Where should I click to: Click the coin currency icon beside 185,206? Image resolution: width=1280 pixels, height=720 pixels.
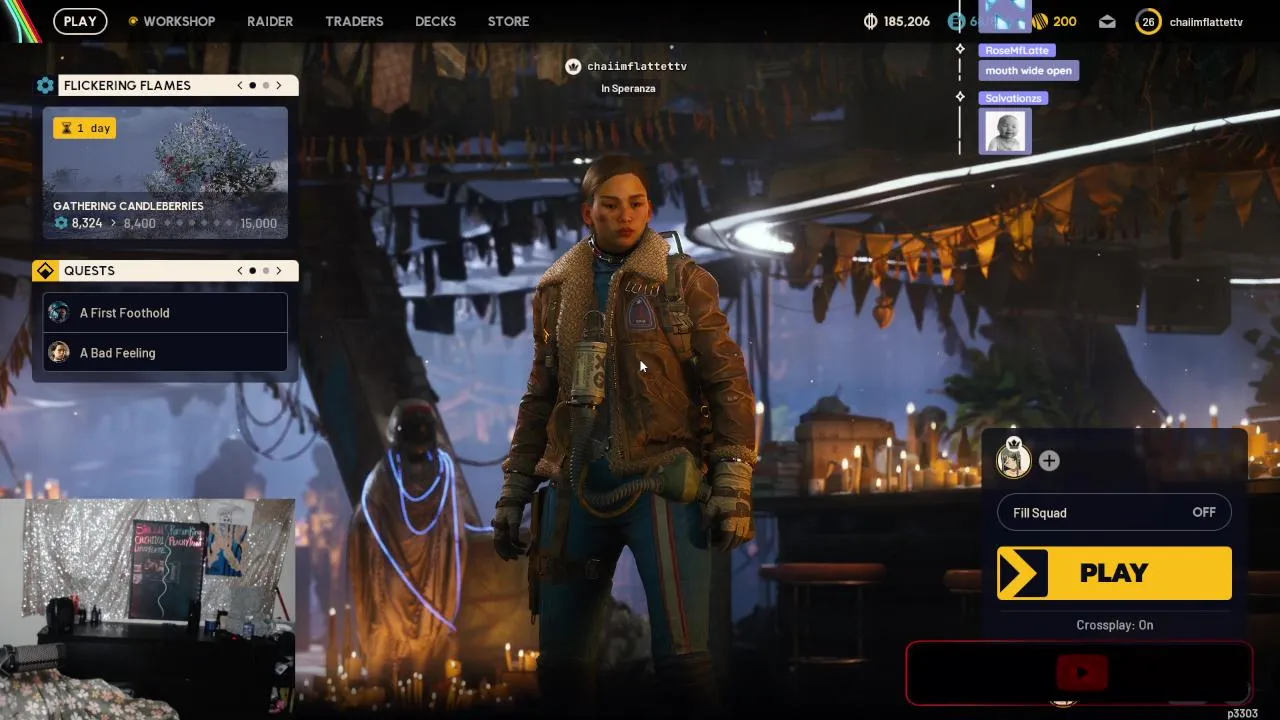(870, 21)
